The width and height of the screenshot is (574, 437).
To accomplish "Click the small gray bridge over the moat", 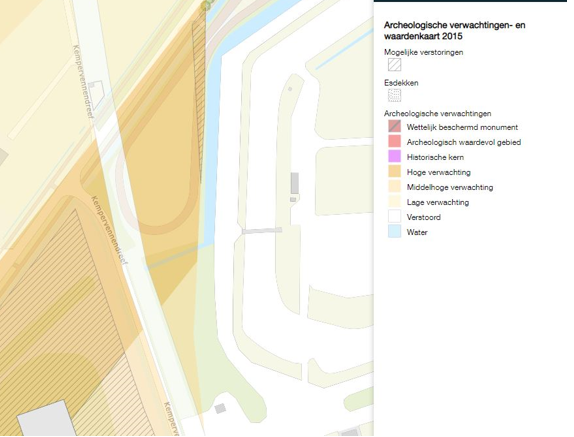I will pyautogui.click(x=262, y=231).
